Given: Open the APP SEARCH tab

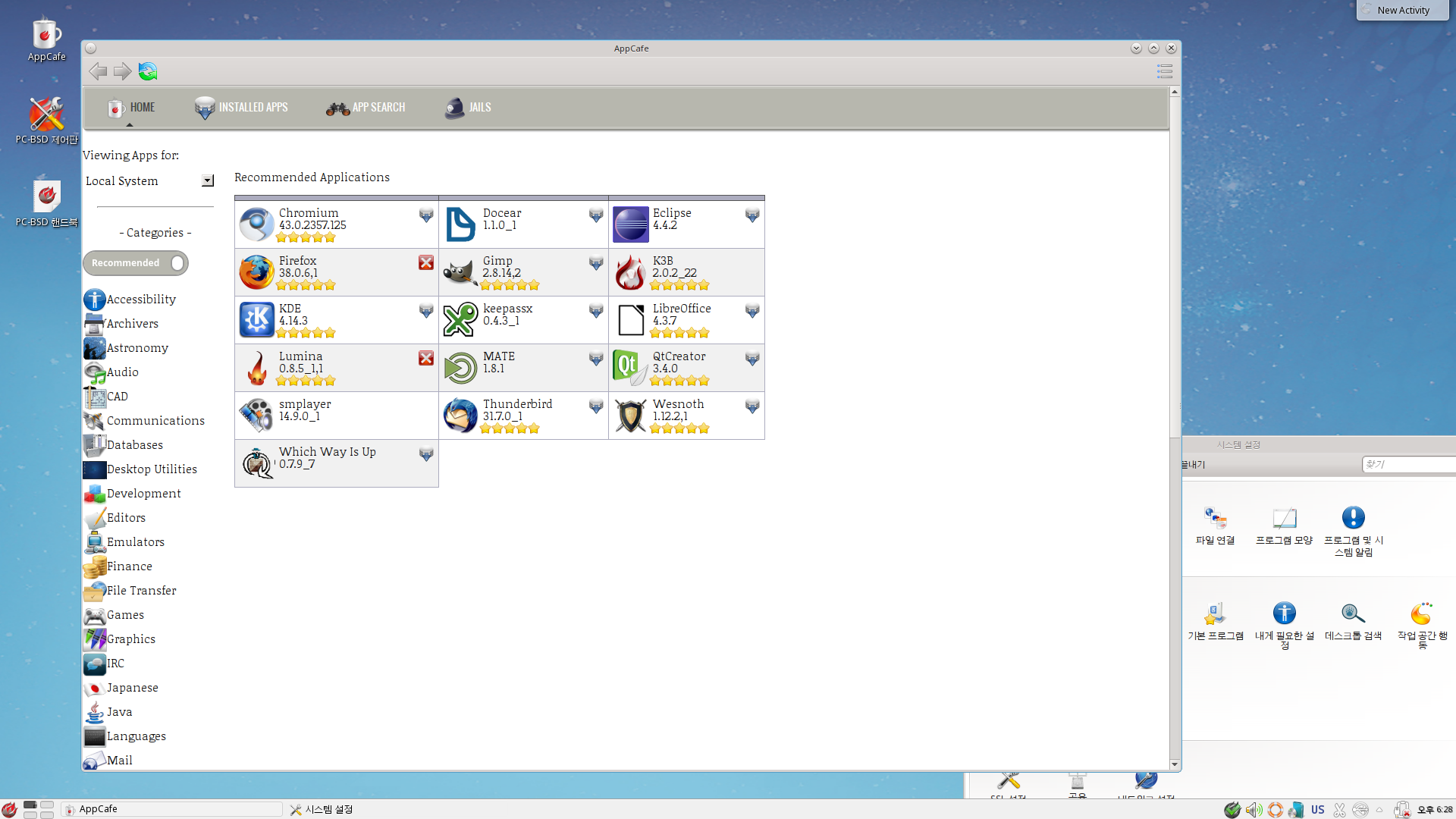Looking at the screenshot, I should [366, 108].
